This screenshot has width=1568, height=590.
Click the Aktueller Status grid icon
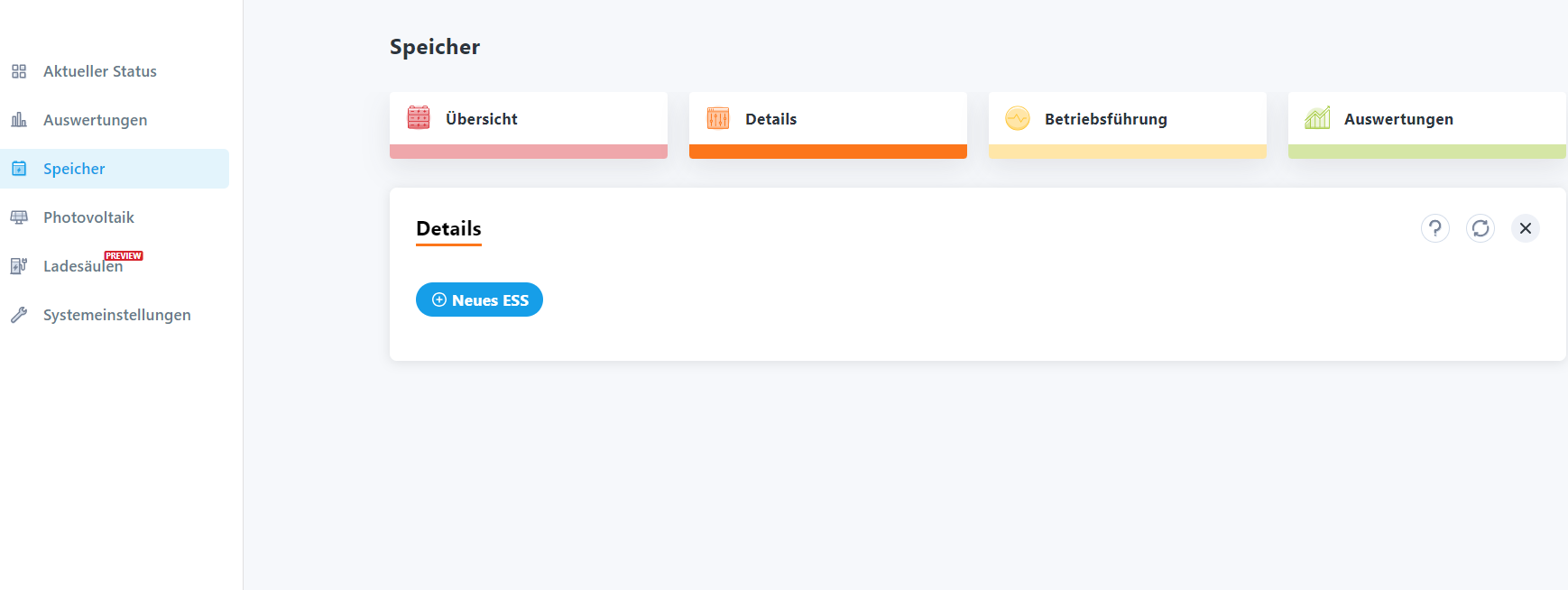pos(19,71)
